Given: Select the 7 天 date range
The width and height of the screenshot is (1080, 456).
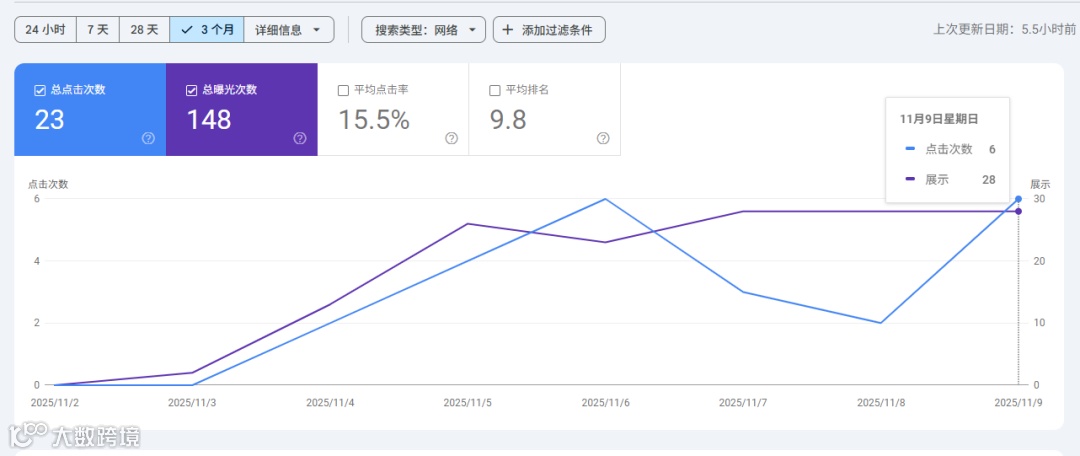Looking at the screenshot, I should coord(98,30).
